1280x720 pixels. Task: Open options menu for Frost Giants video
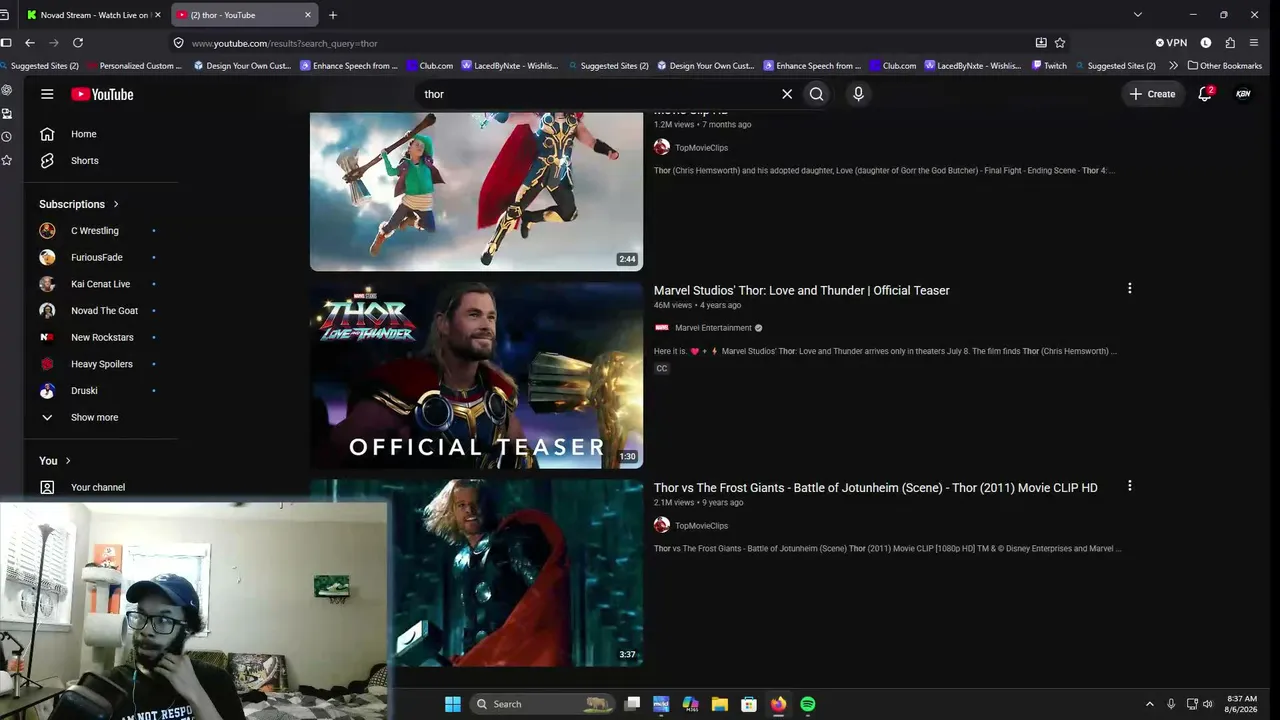pos(1130,486)
